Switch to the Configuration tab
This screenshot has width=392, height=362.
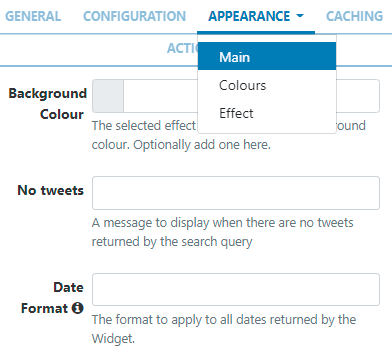point(134,16)
